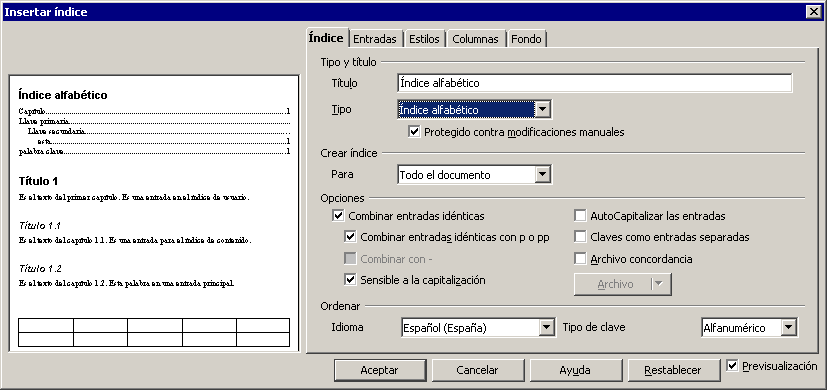
Task: Click Título 1 heading in preview
Action: 38,182
